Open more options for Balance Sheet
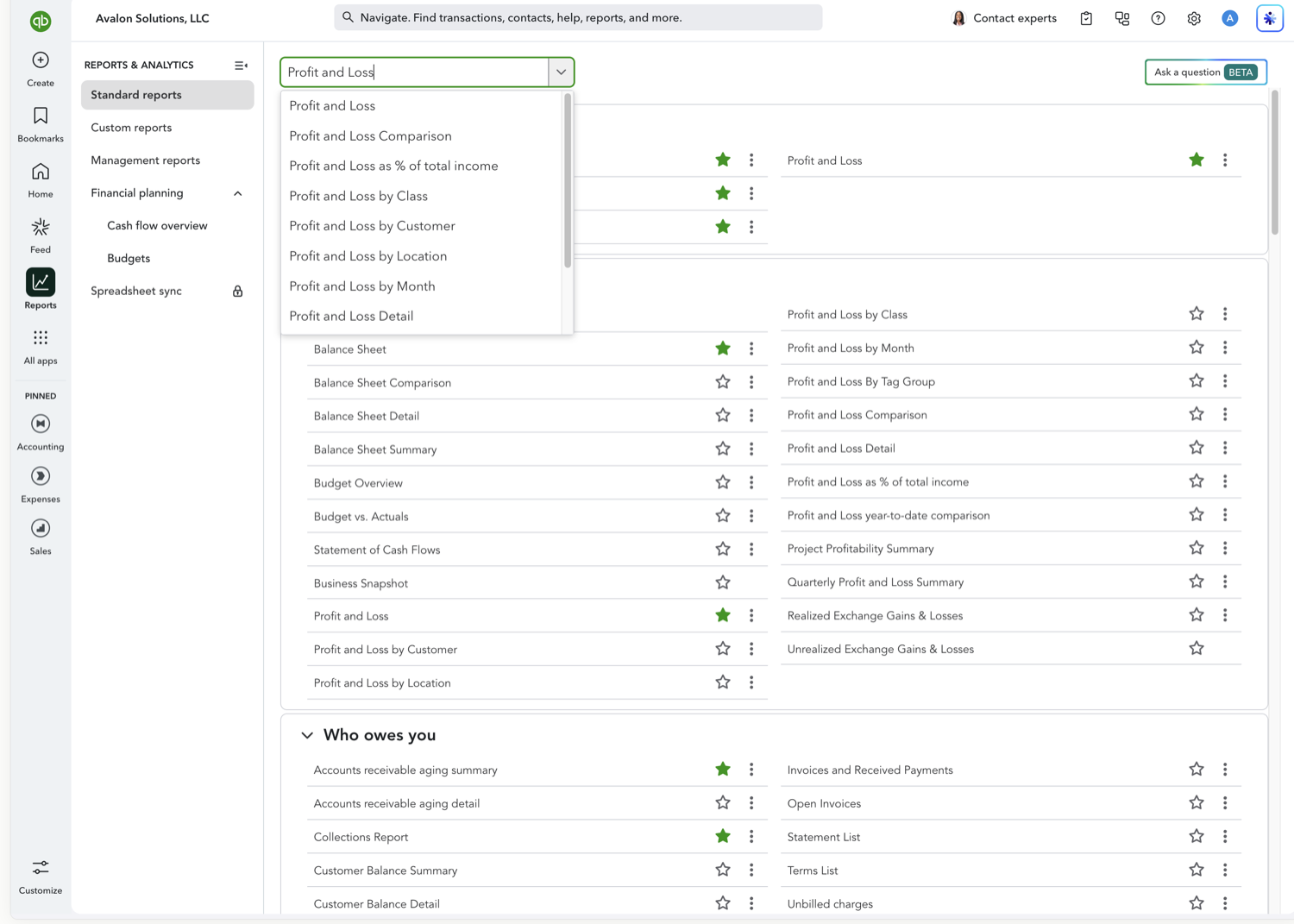 click(751, 349)
